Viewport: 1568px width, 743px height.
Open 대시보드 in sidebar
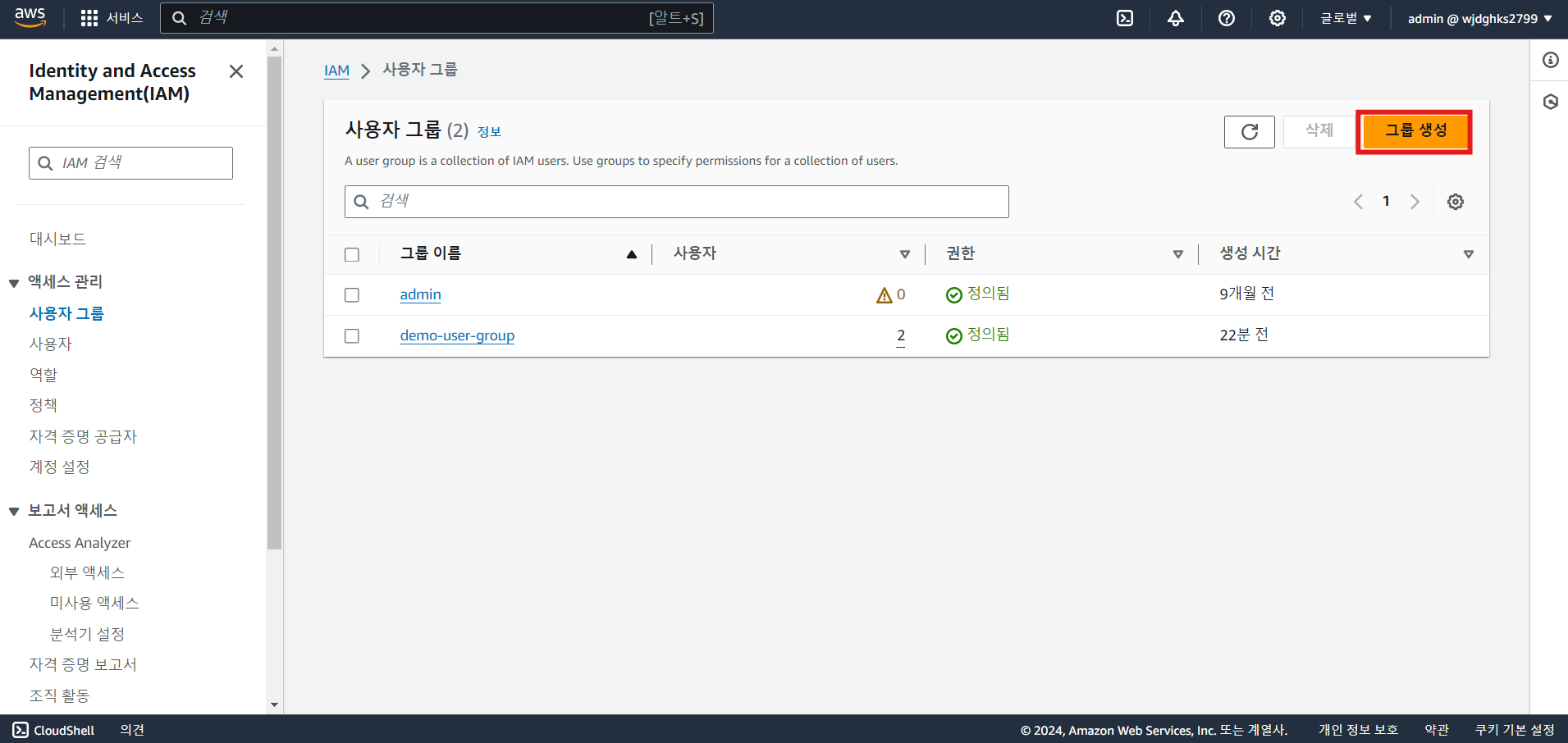point(57,239)
